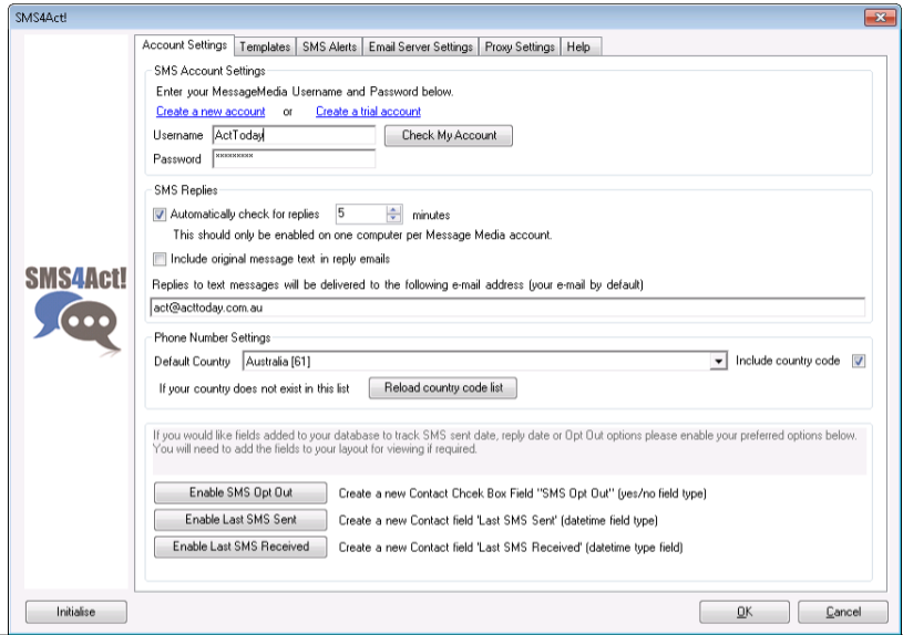Confirm settings with the OK button
Image resolution: width=904 pixels, height=636 pixels.
point(744,612)
